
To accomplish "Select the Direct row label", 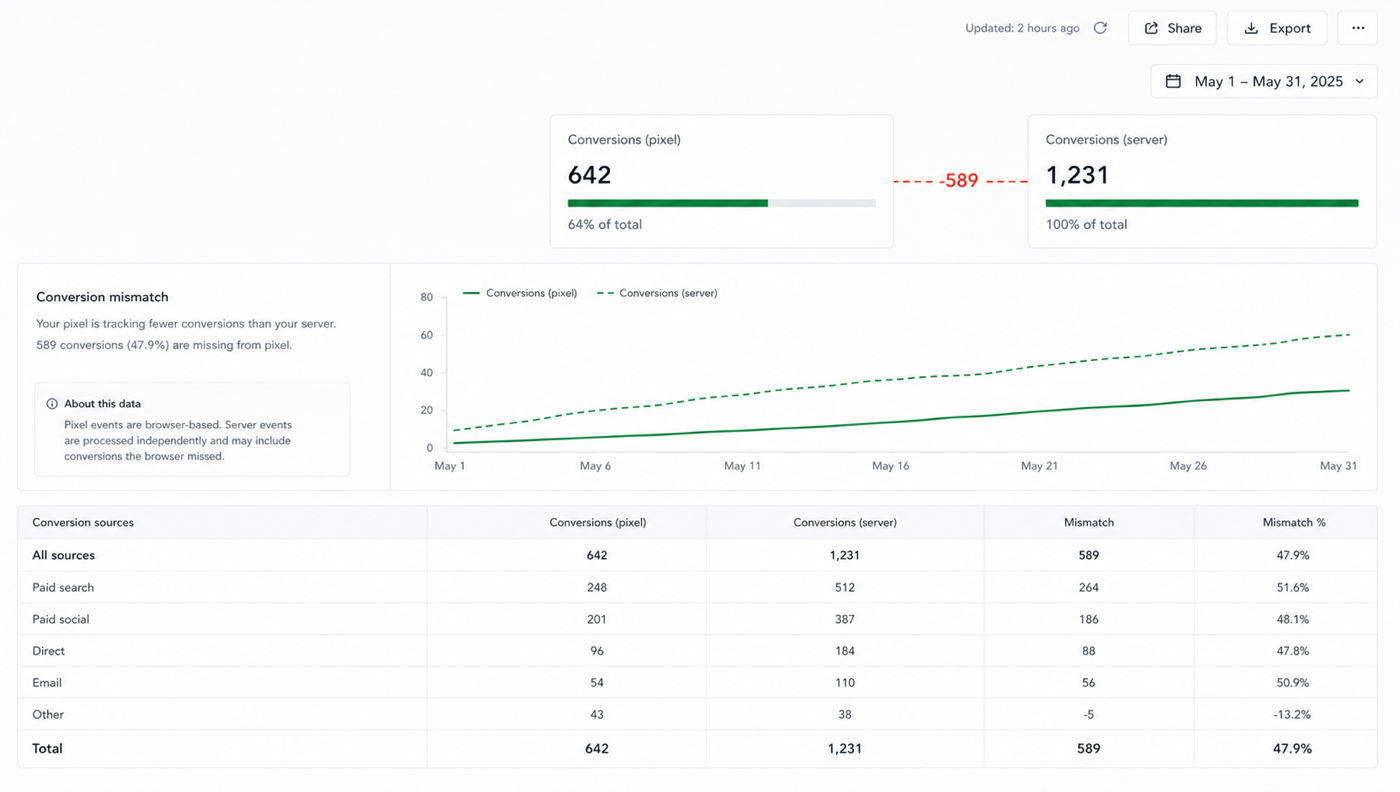I will (48, 651).
